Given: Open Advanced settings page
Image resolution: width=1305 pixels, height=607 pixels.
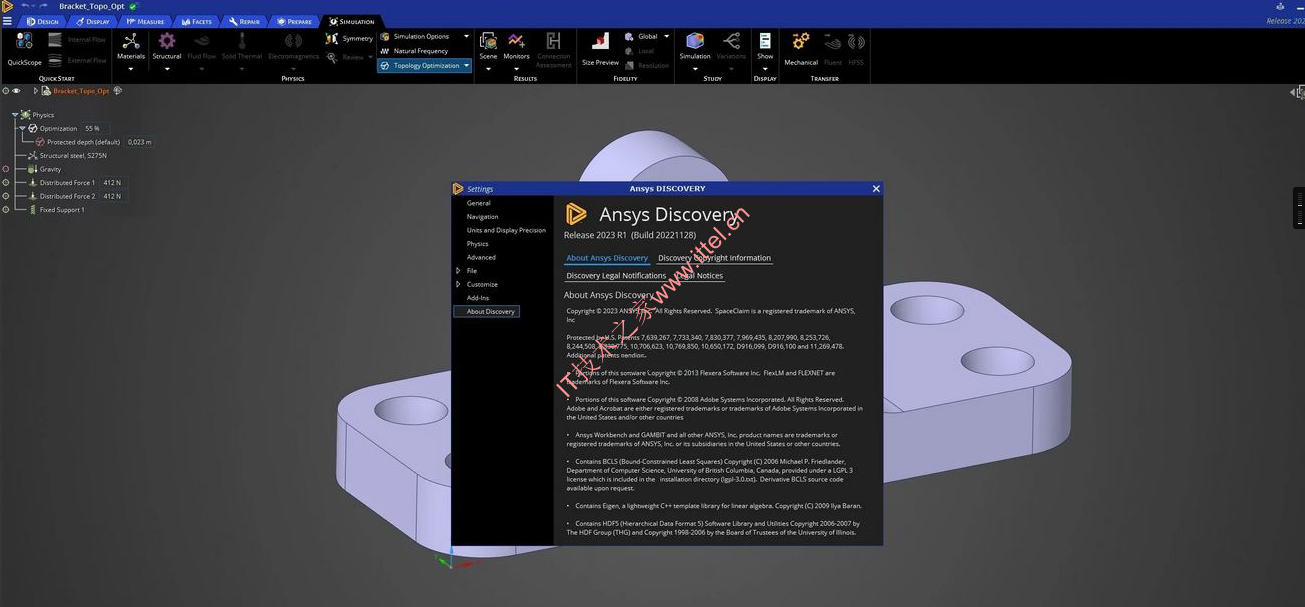Looking at the screenshot, I should (481, 257).
